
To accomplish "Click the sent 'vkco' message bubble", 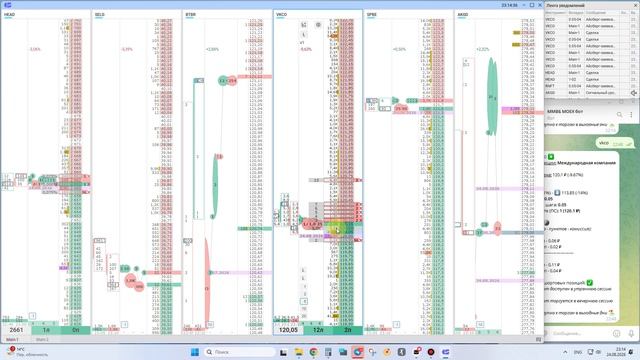I will [615, 143].
